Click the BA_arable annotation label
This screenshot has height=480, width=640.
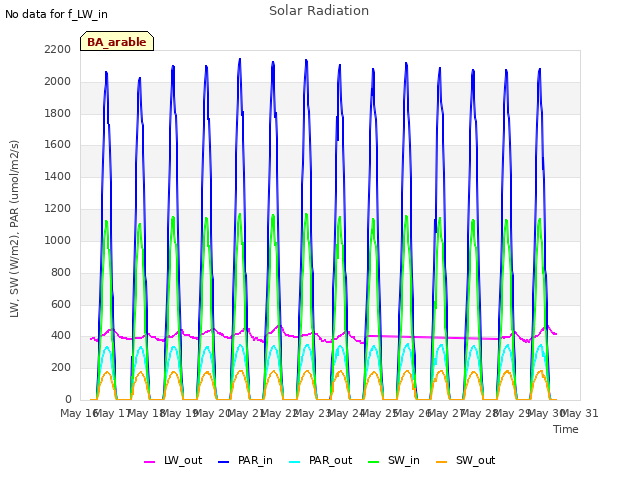click(117, 42)
